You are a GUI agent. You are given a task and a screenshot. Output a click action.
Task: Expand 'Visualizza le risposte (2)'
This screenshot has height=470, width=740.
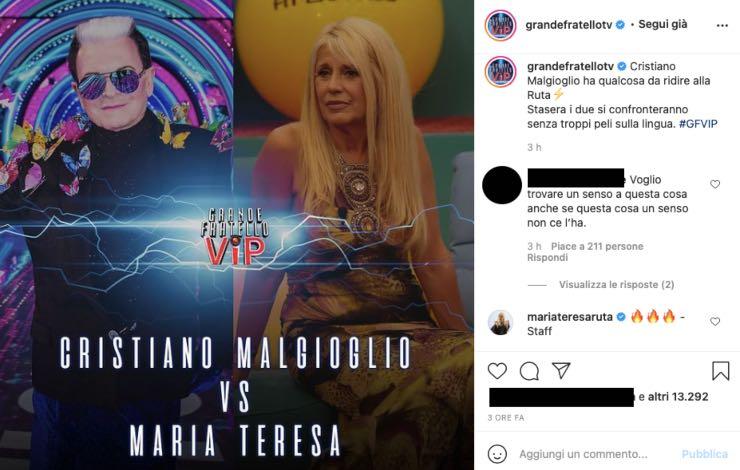click(616, 285)
